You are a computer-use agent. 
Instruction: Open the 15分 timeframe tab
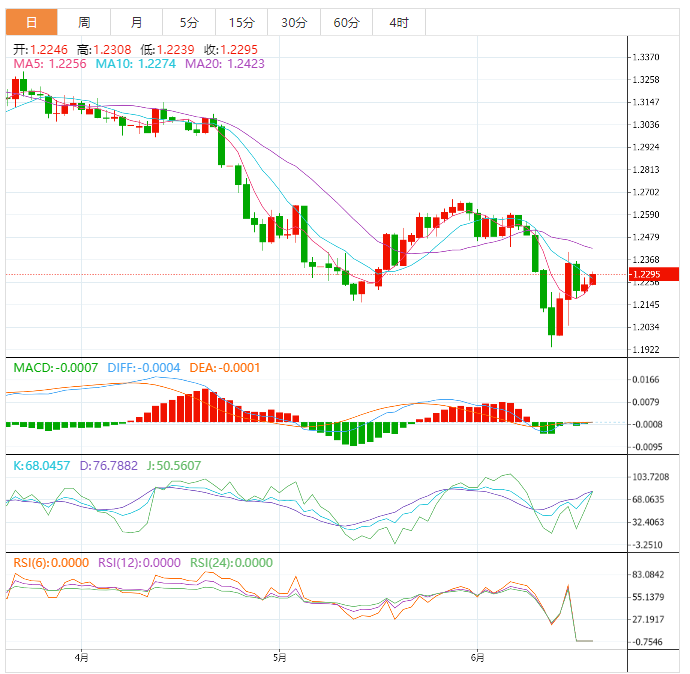click(242, 22)
